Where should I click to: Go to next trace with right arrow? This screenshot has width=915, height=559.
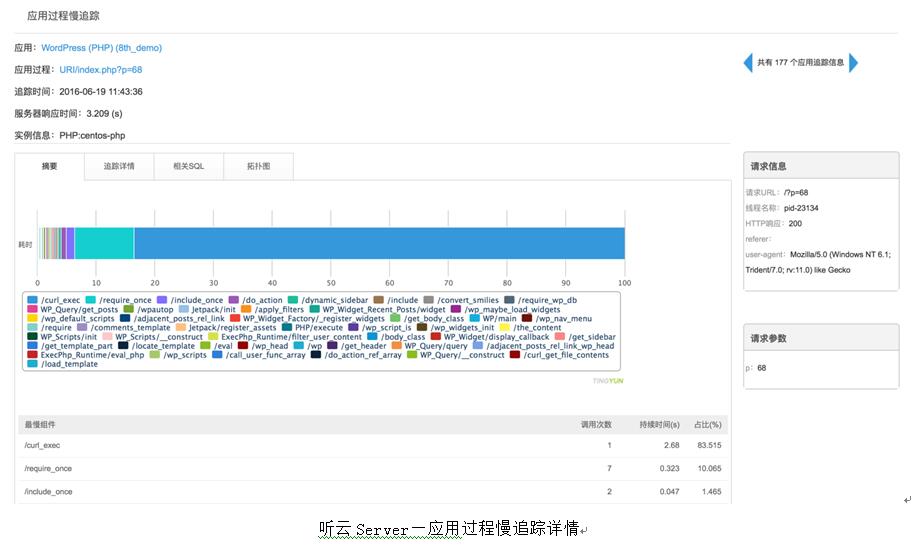coord(853,62)
